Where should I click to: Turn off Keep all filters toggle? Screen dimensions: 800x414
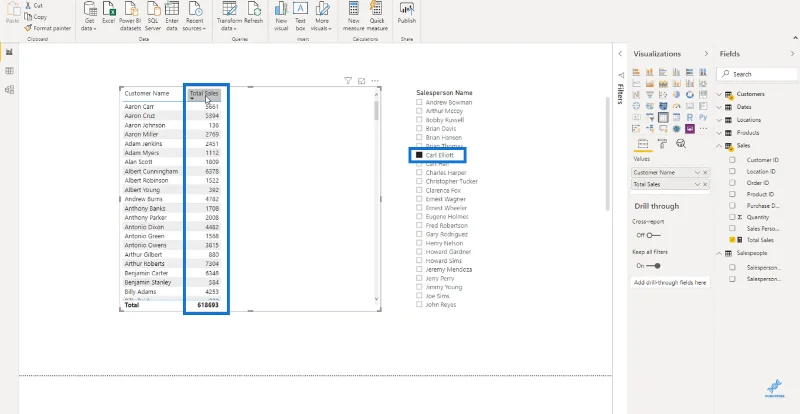653,265
